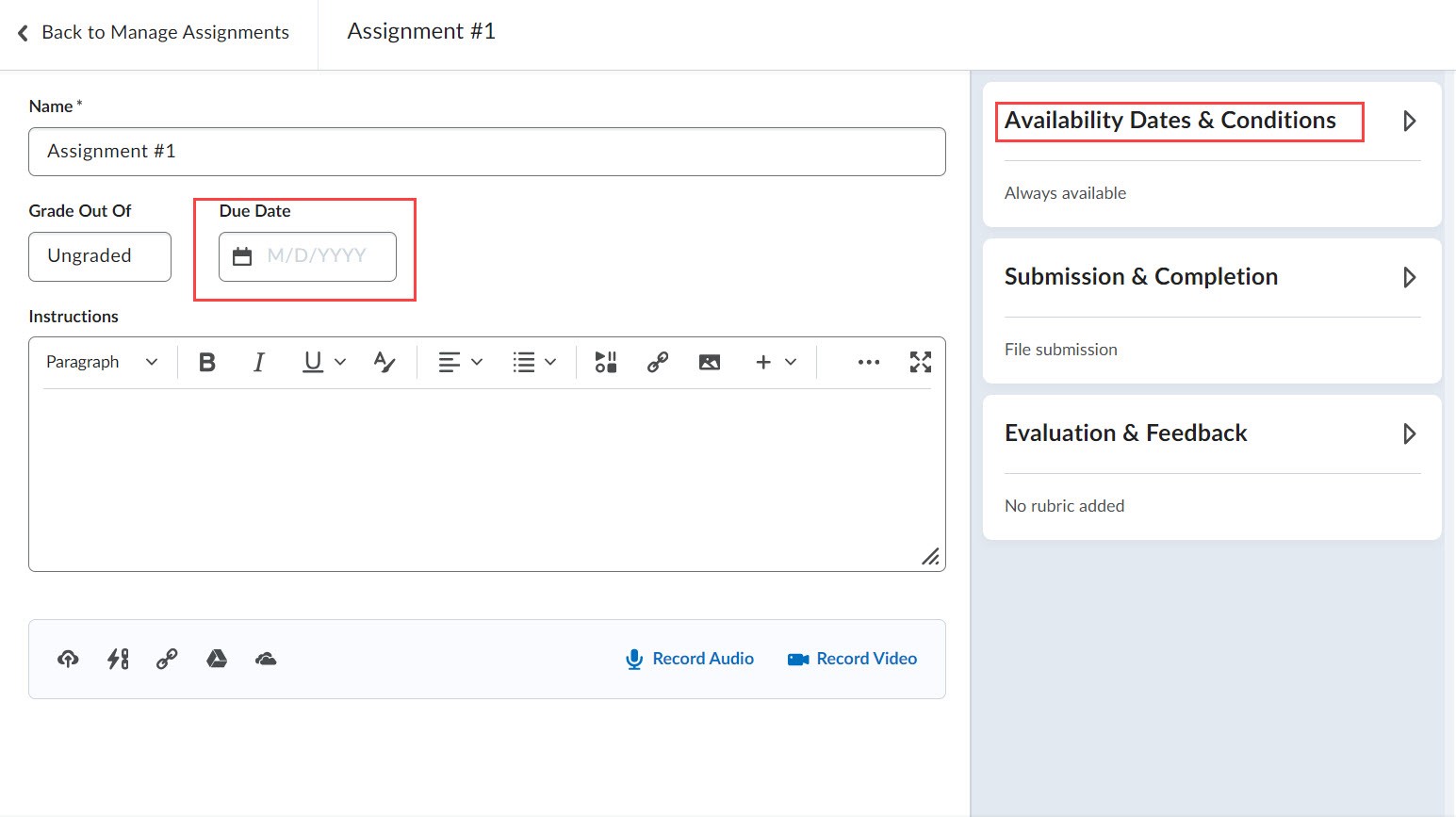Upload a file attachment

(x=67, y=659)
